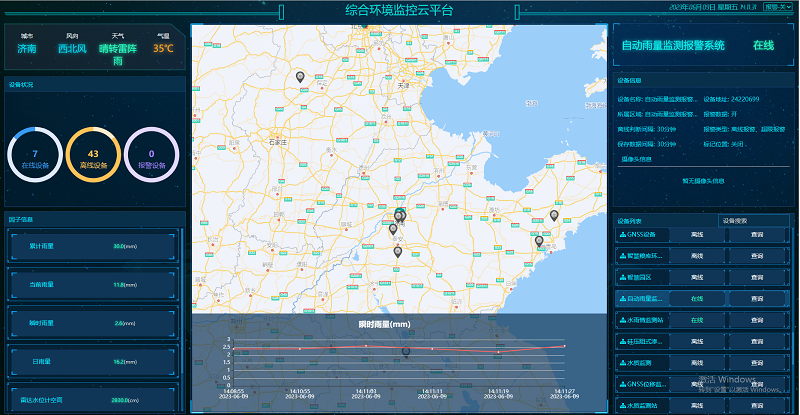Viewport: 800px width, 415px height.
Task: Select the GNSS设备 device name
Action: (641, 235)
